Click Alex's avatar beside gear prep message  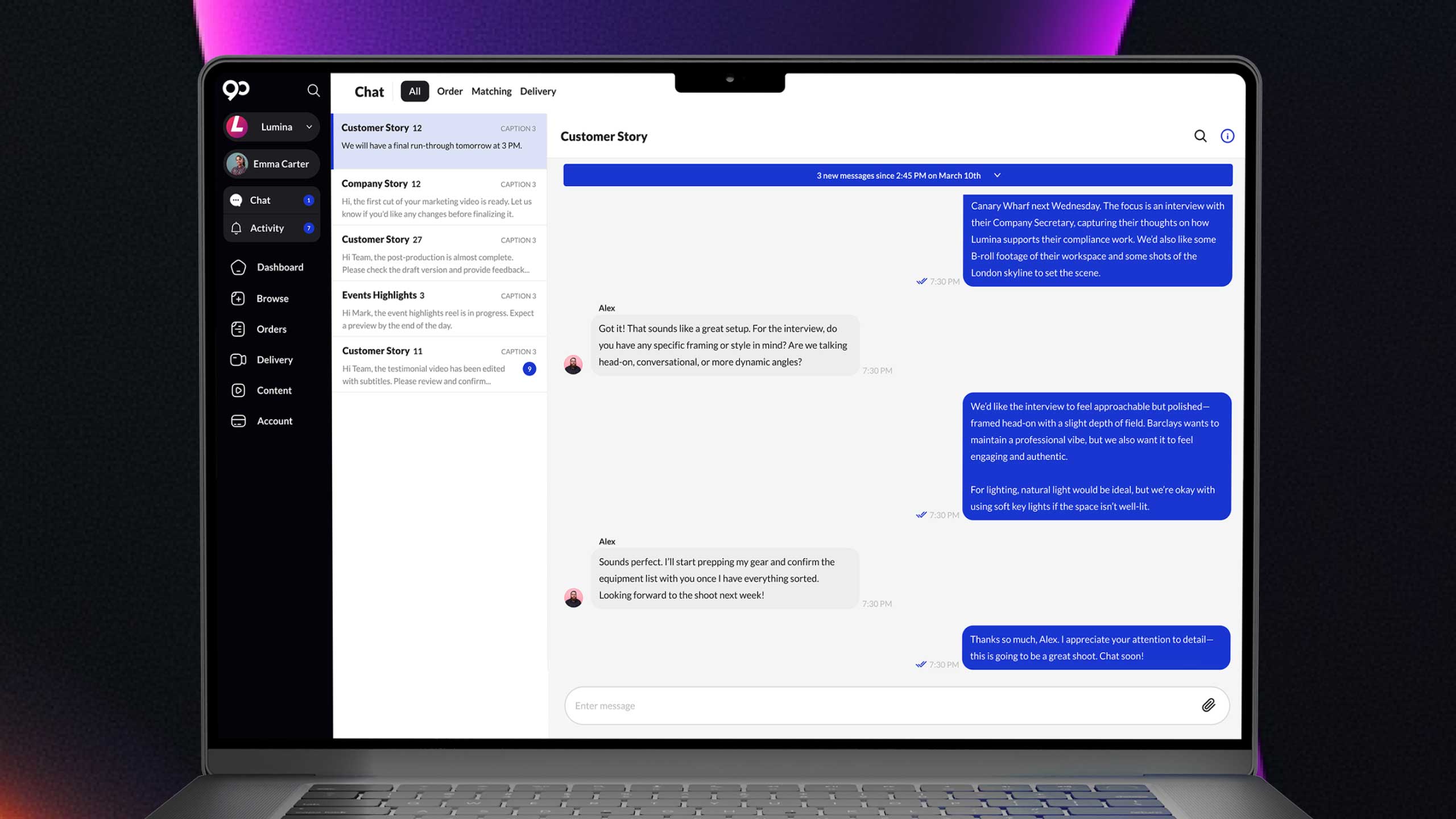point(573,598)
